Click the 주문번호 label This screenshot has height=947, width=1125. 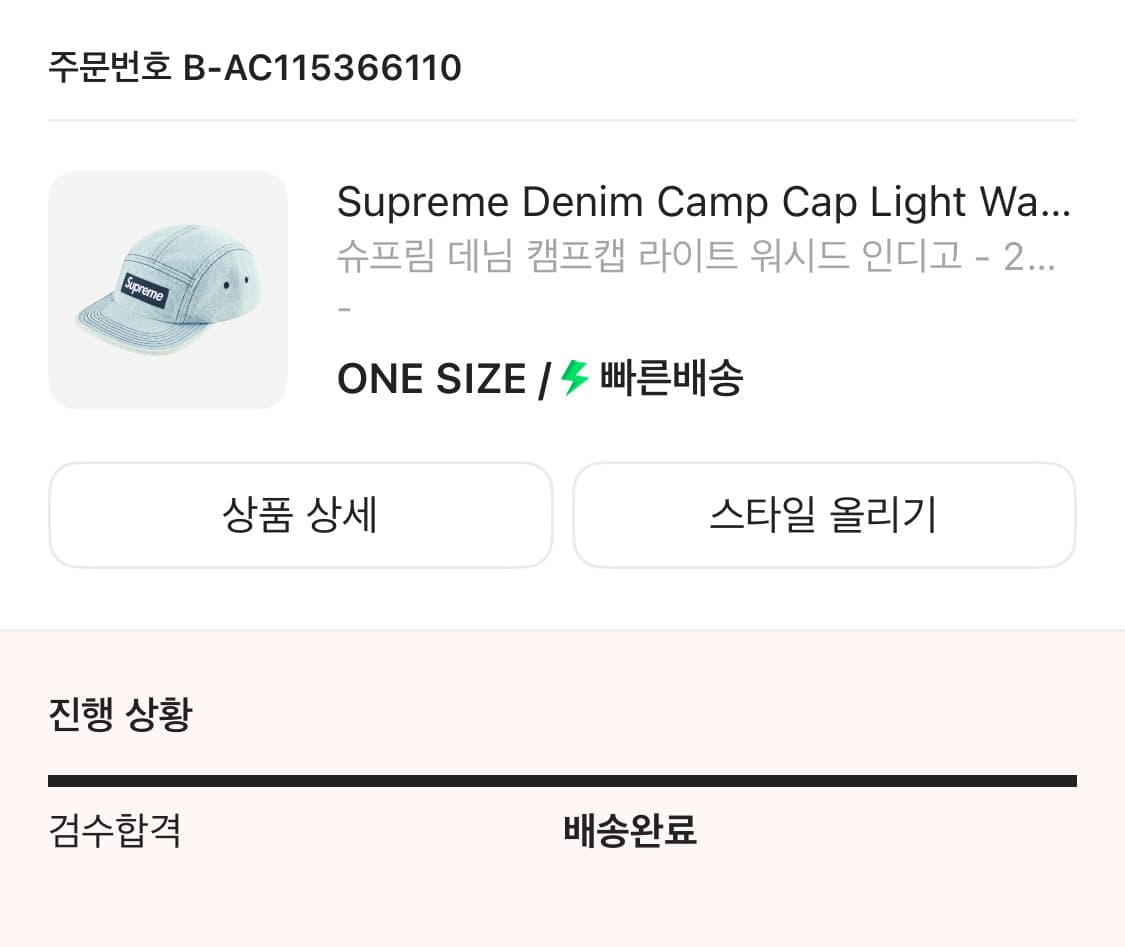110,68
